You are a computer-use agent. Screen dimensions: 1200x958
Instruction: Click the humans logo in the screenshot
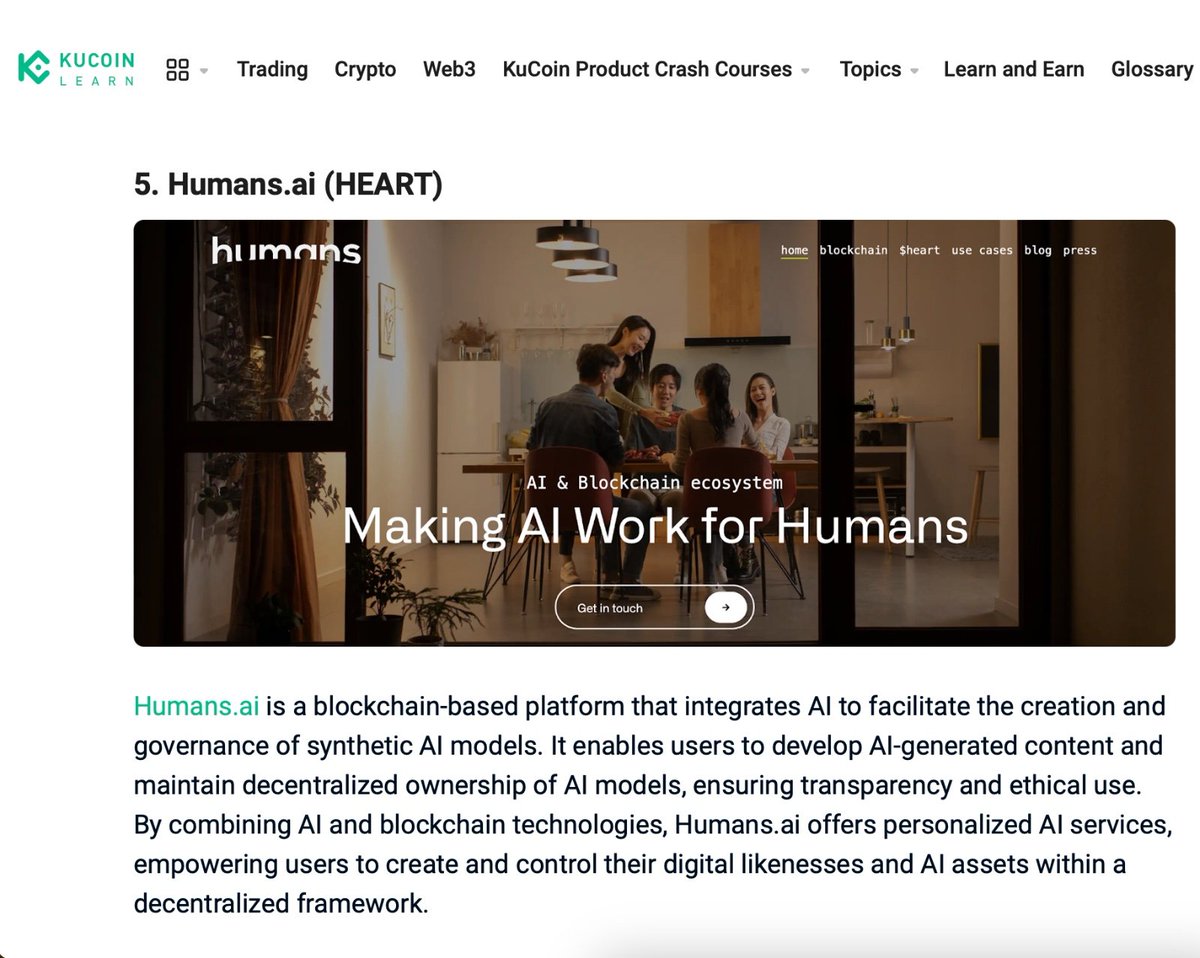tap(286, 250)
